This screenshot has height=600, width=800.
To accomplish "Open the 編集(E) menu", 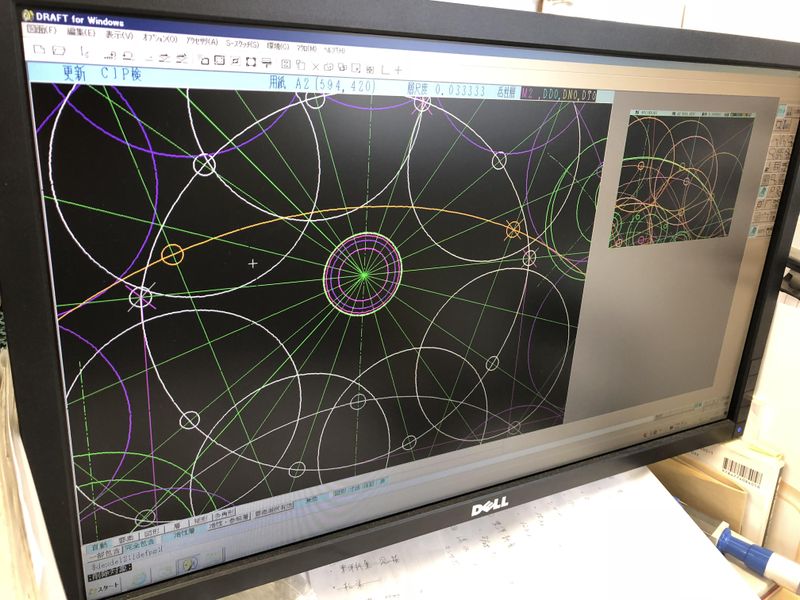I will 80,34.
